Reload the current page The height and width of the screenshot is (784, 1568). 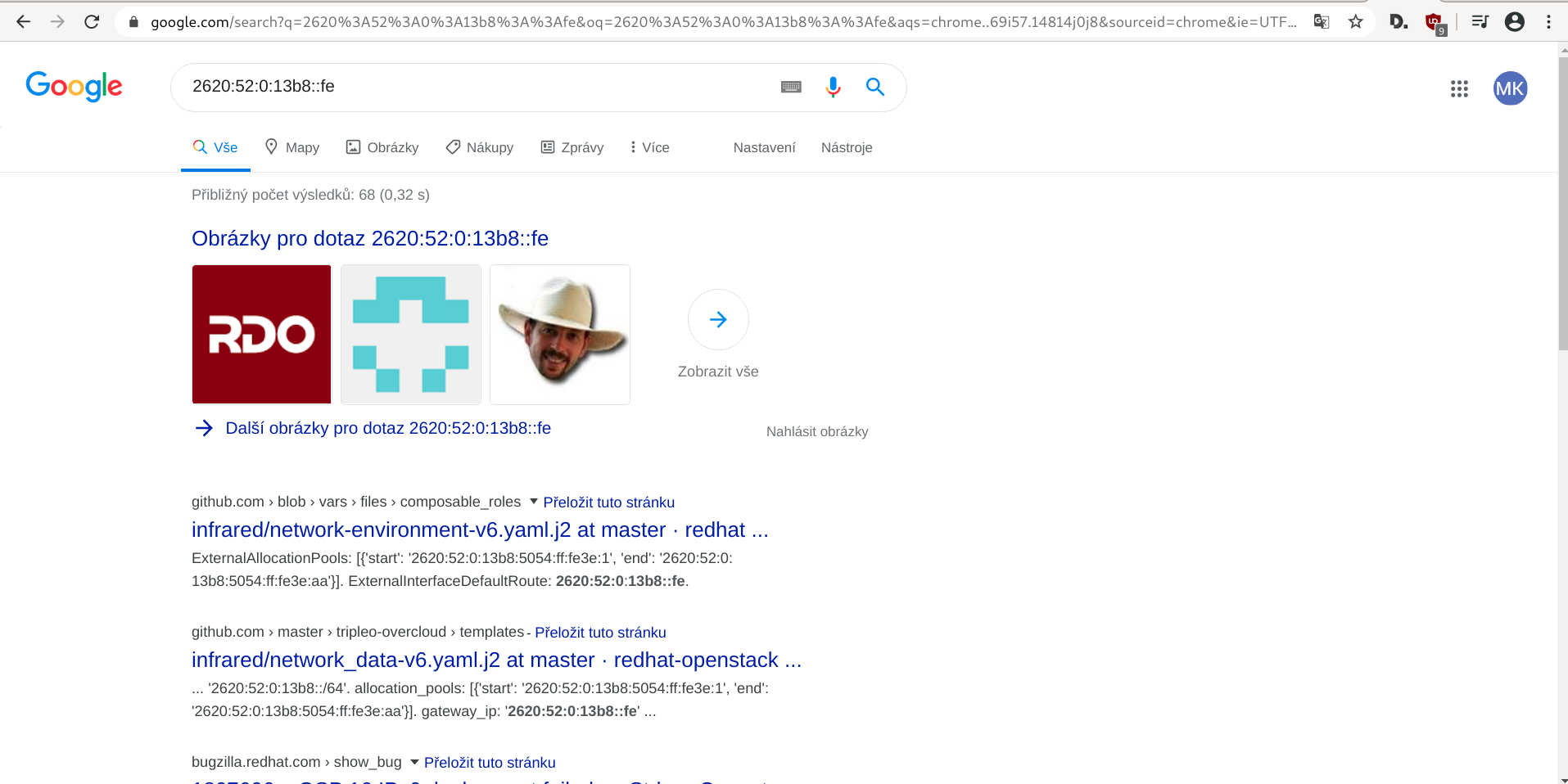pyautogui.click(x=92, y=22)
